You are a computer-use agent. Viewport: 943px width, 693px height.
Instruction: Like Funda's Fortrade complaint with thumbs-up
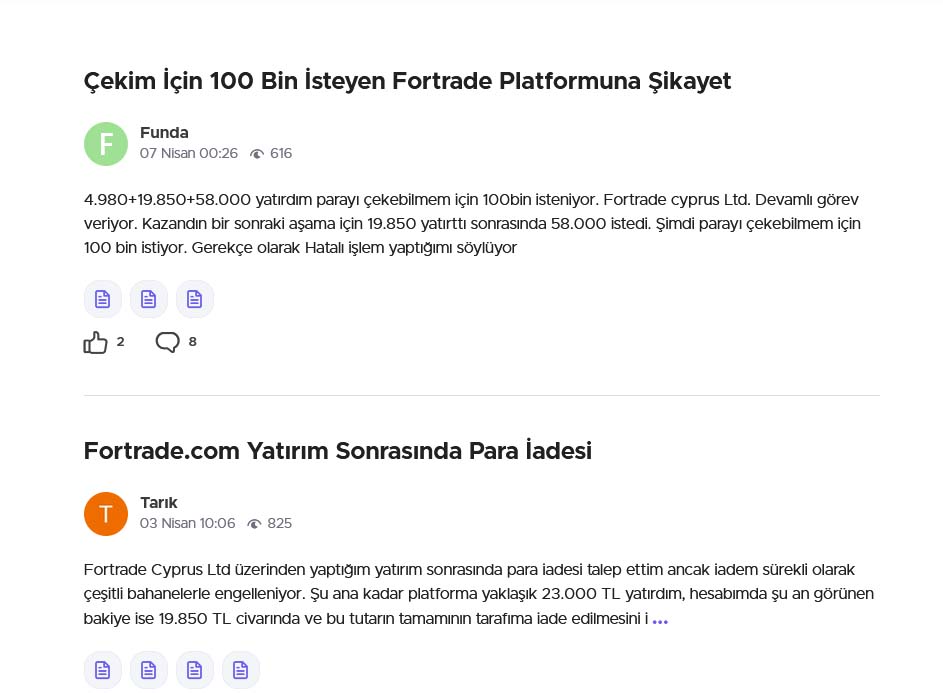click(x=96, y=343)
